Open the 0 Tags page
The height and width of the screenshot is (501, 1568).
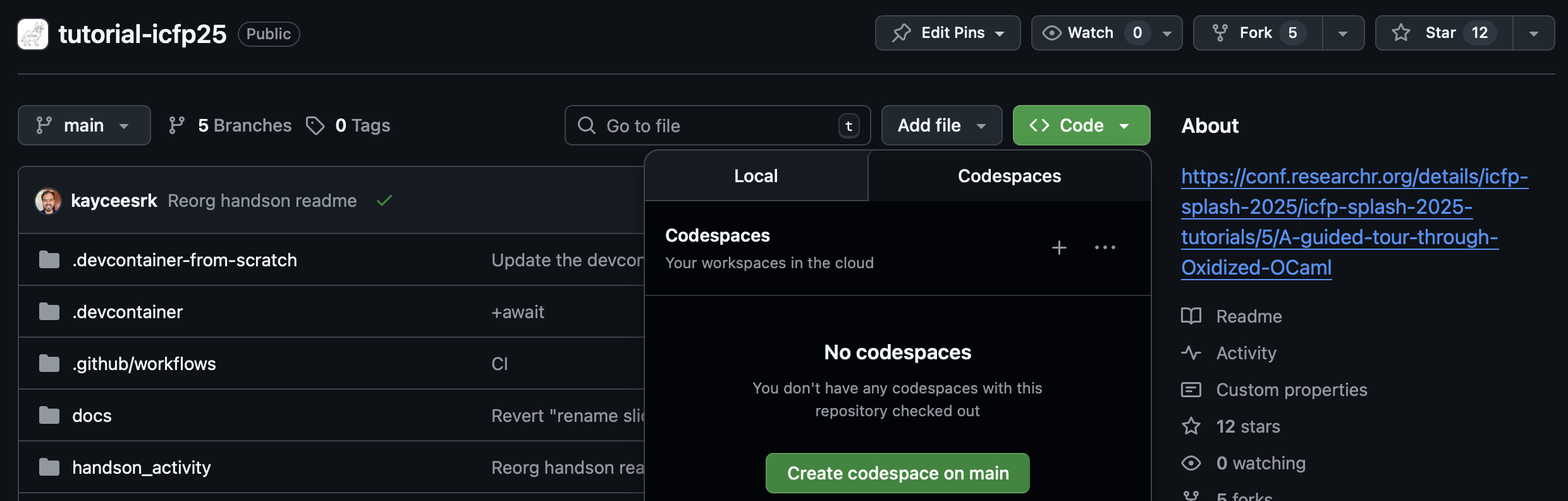pos(348,126)
